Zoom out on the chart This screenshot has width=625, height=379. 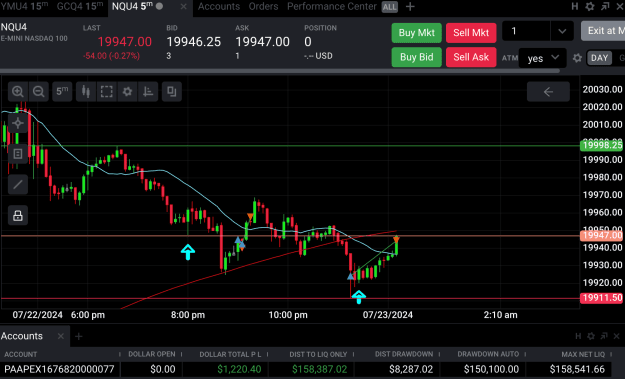39,92
